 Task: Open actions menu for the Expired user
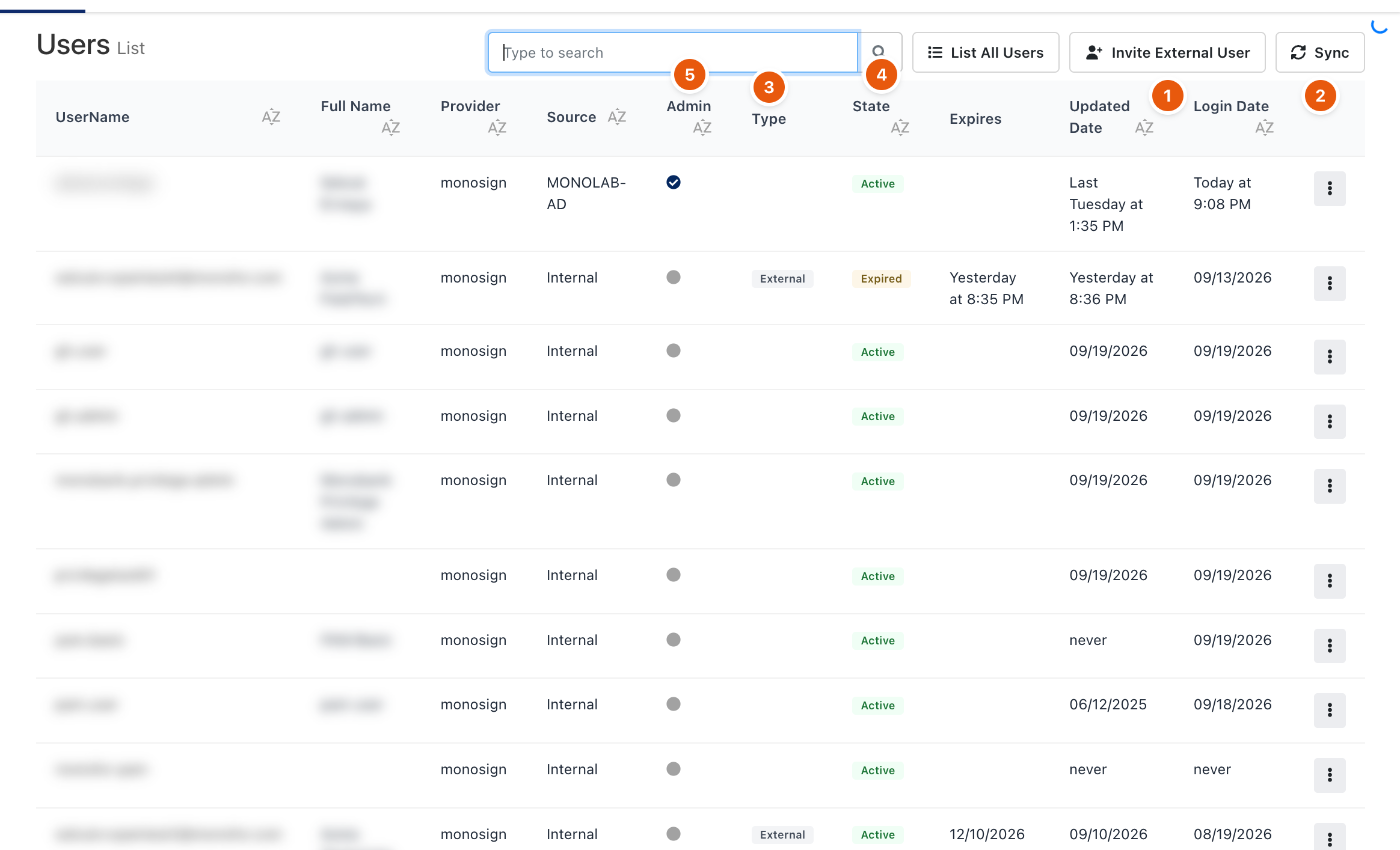1330,284
